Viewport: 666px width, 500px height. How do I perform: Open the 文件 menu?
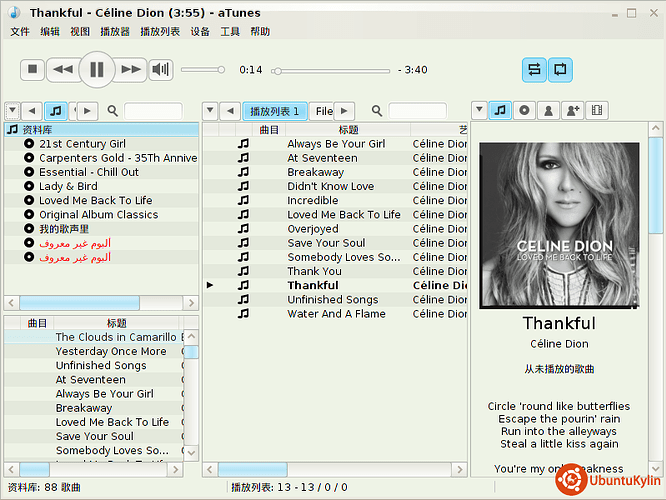coord(20,31)
